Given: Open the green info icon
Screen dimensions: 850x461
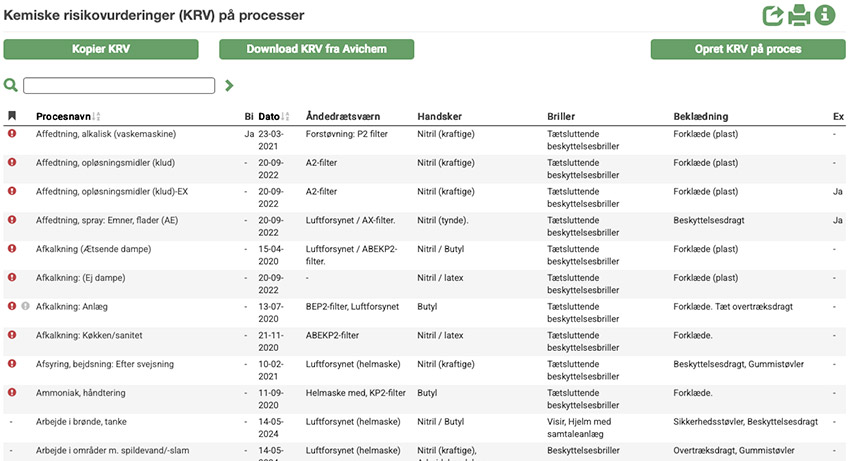Looking at the screenshot, I should coord(825,16).
